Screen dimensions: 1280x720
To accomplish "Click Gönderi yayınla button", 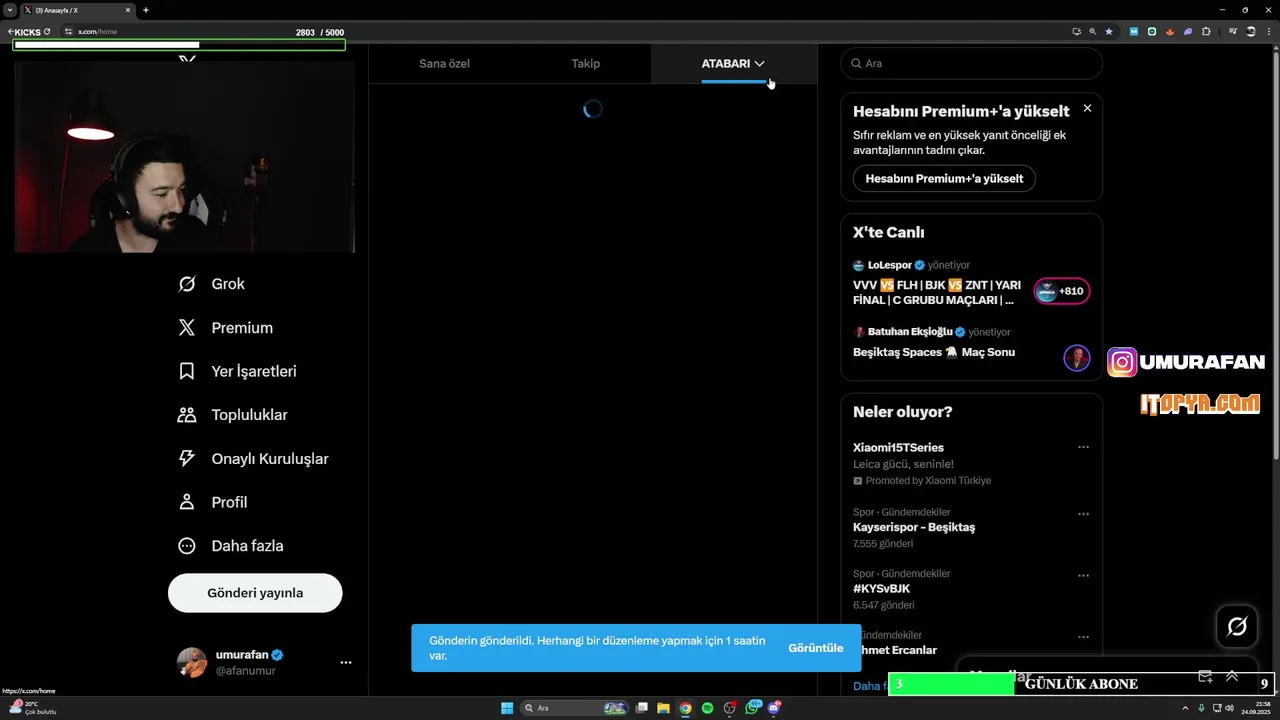I will coord(255,593).
